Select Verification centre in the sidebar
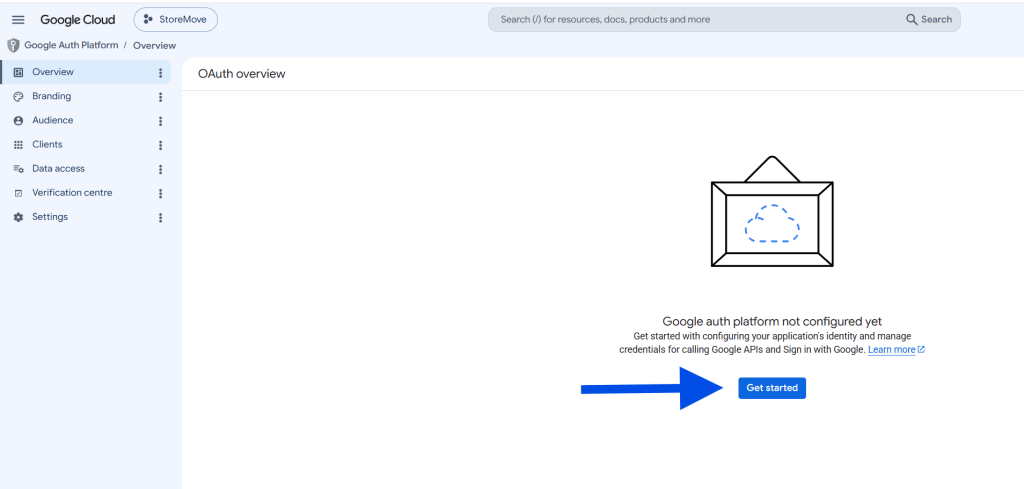Viewport: 1024px width, 489px height. (x=86, y=193)
